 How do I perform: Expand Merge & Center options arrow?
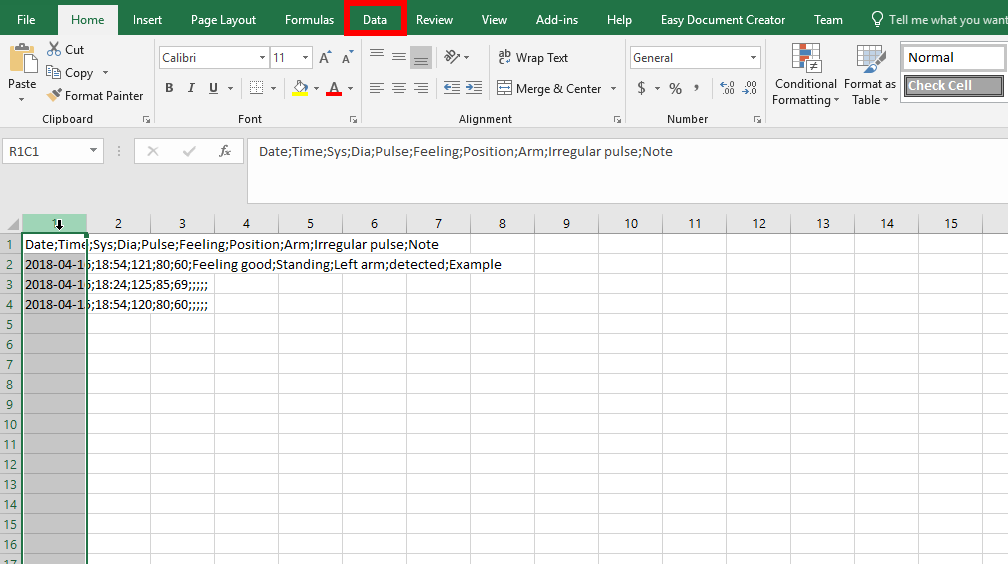pyautogui.click(x=613, y=88)
